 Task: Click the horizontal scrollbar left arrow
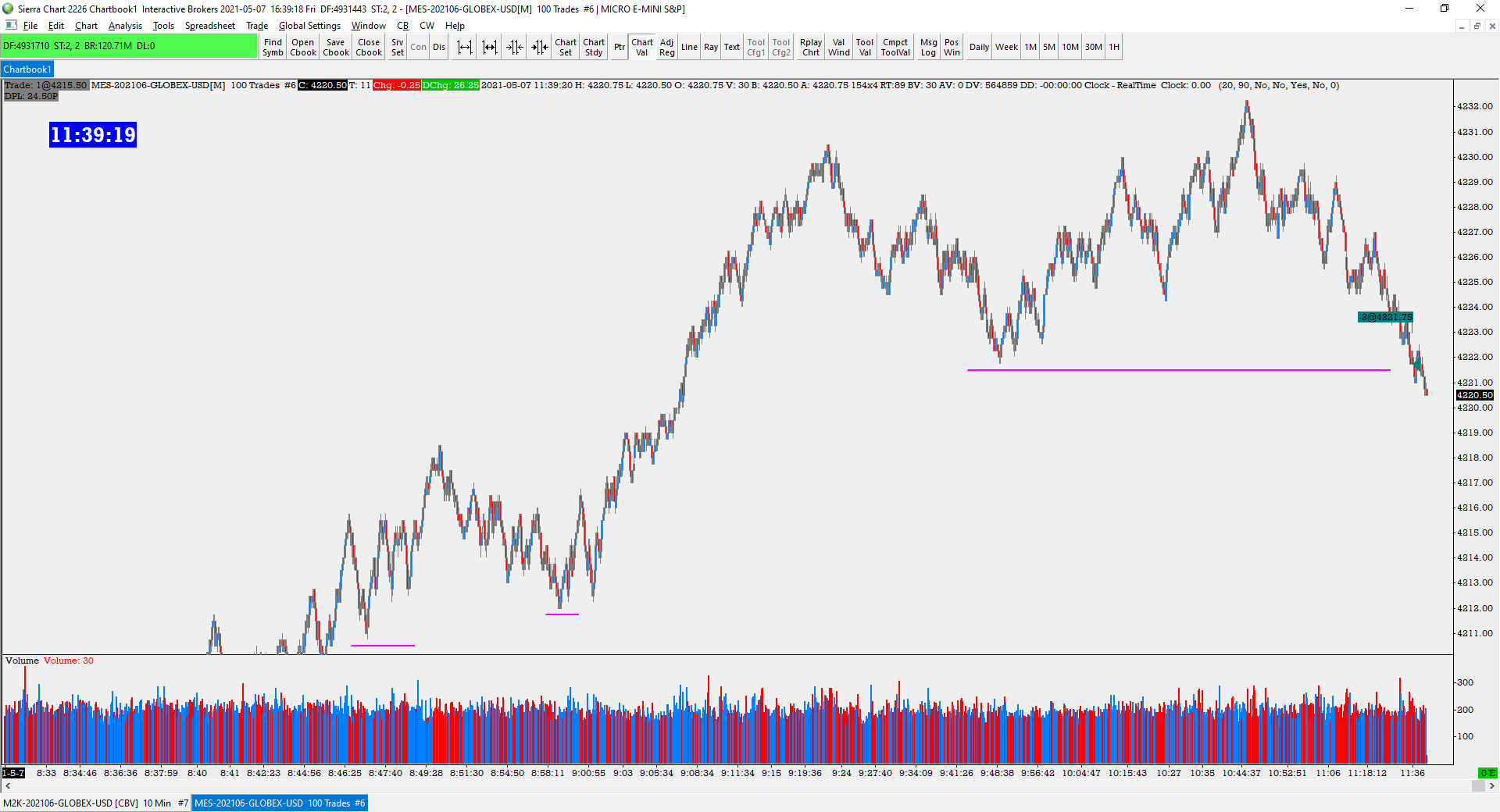[8, 786]
